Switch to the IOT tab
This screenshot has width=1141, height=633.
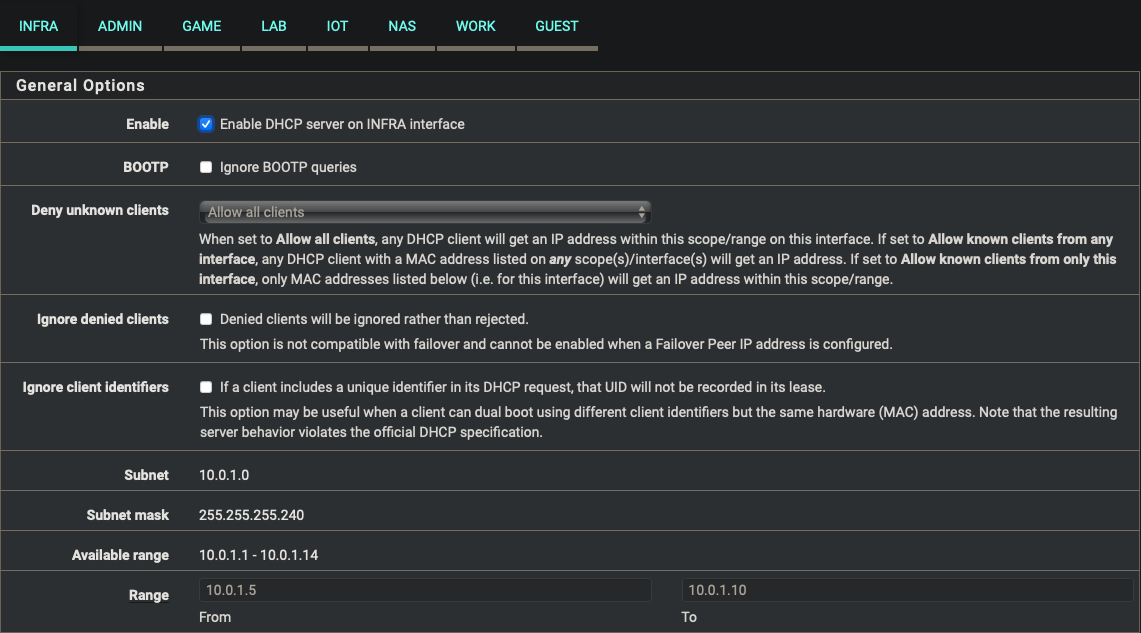point(337,25)
